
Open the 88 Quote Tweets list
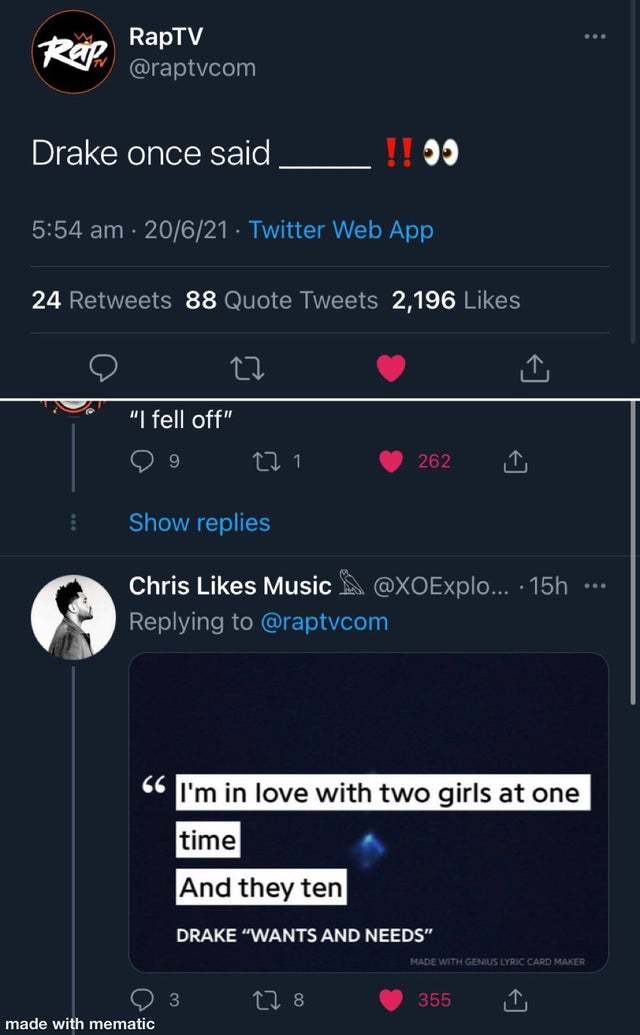[x=282, y=300]
